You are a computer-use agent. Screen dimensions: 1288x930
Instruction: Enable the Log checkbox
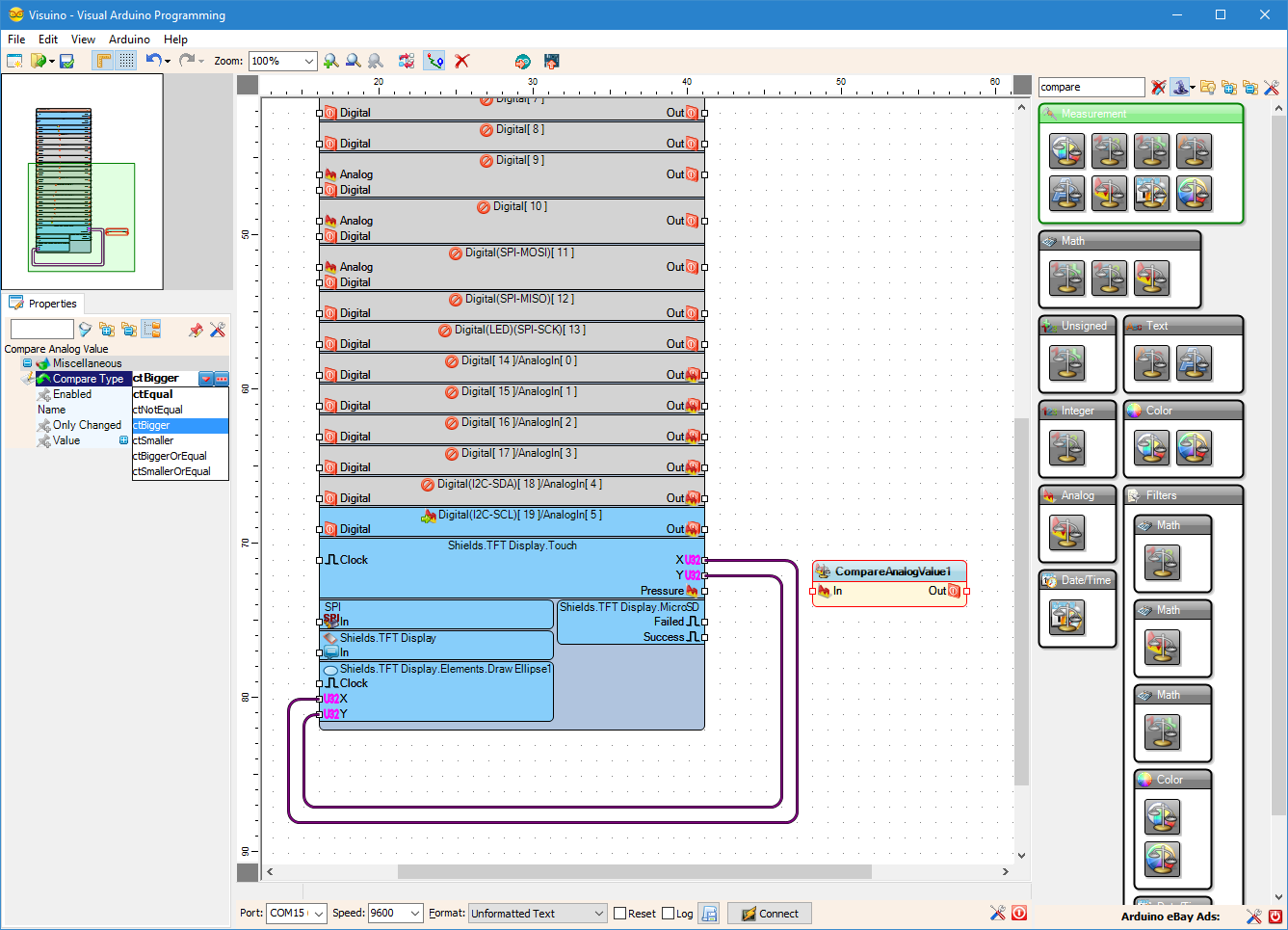pos(668,914)
